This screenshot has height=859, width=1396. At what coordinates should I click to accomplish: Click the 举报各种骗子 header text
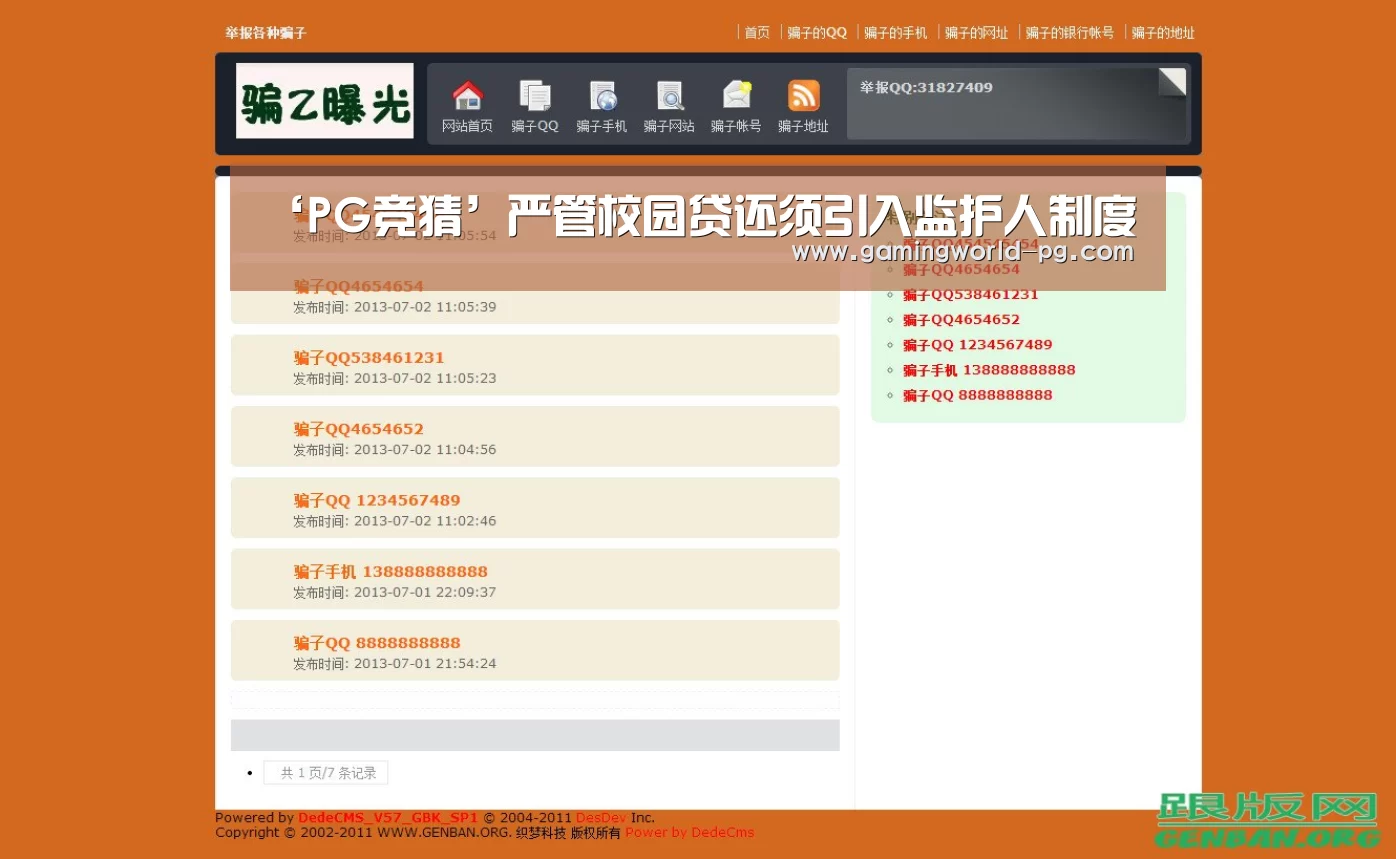[x=266, y=33]
